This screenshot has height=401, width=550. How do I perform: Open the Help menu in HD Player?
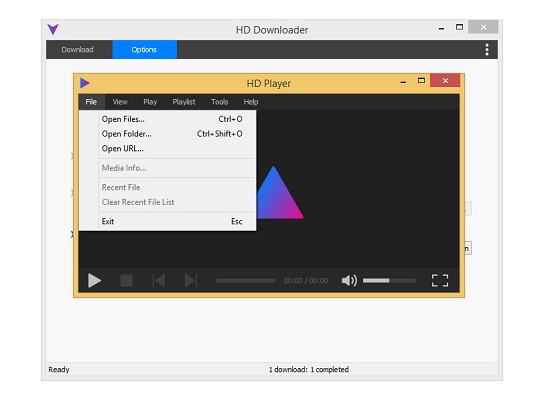pyautogui.click(x=251, y=102)
